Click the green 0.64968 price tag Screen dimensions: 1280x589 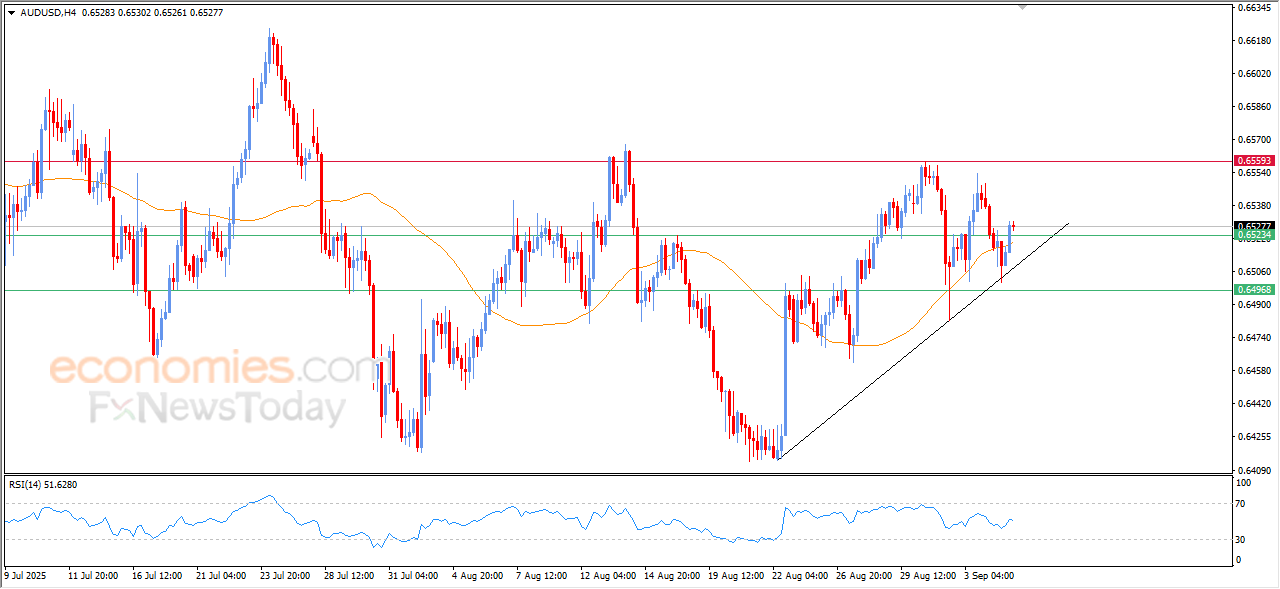[1254, 290]
